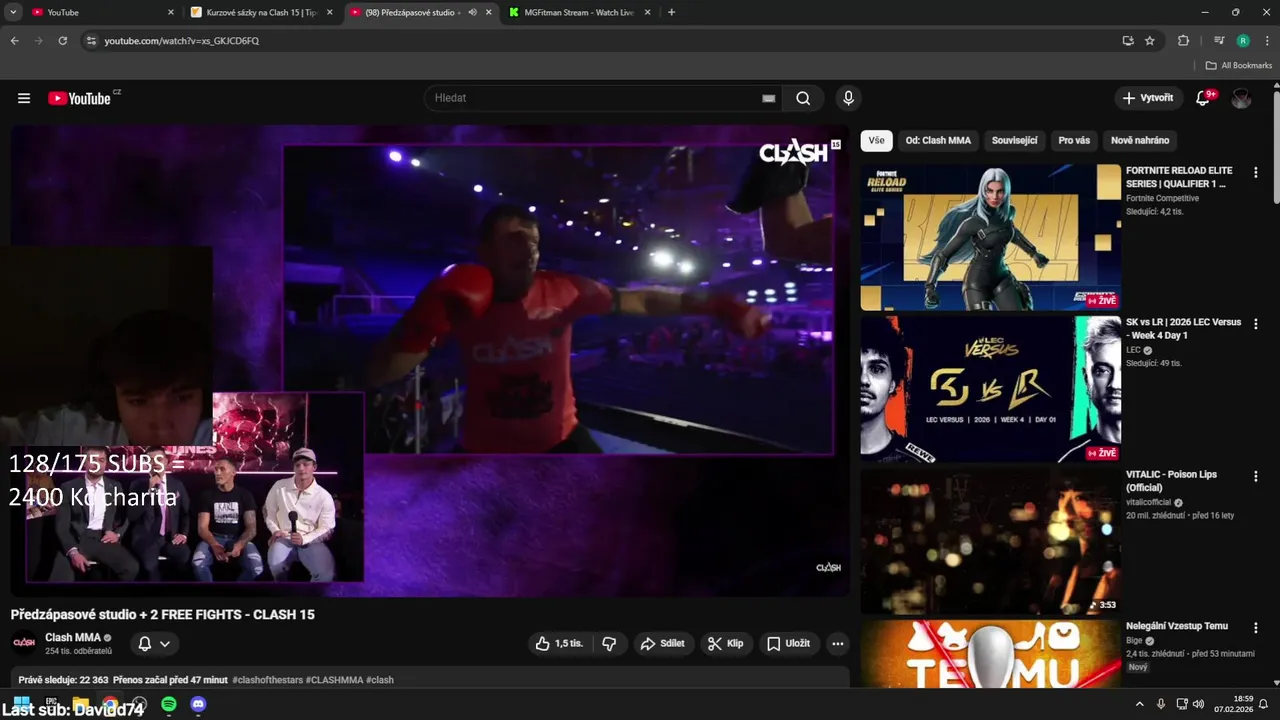
Task: Open Chrome profile R avatar
Action: [1243, 41]
